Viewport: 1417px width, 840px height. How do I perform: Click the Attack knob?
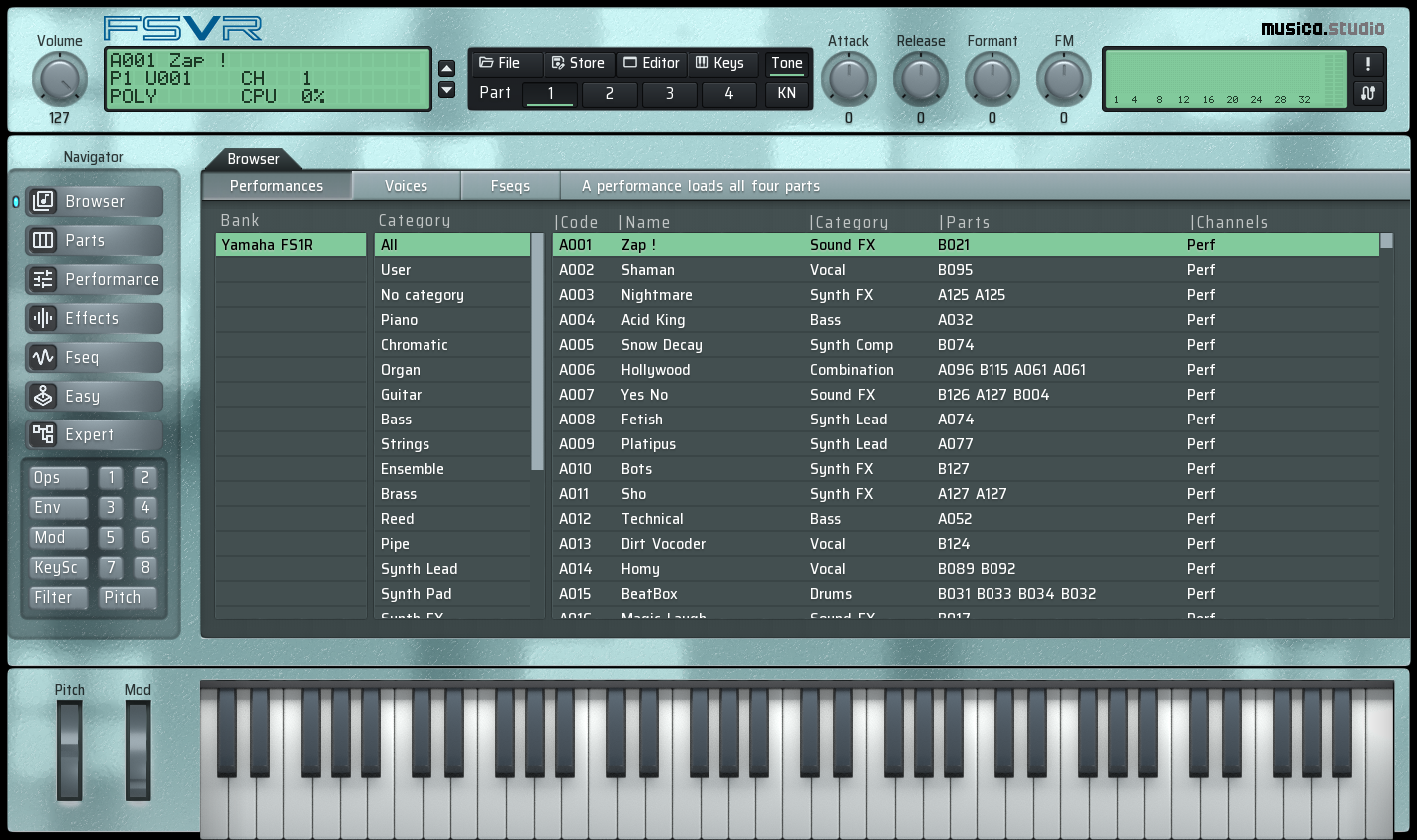(x=849, y=79)
